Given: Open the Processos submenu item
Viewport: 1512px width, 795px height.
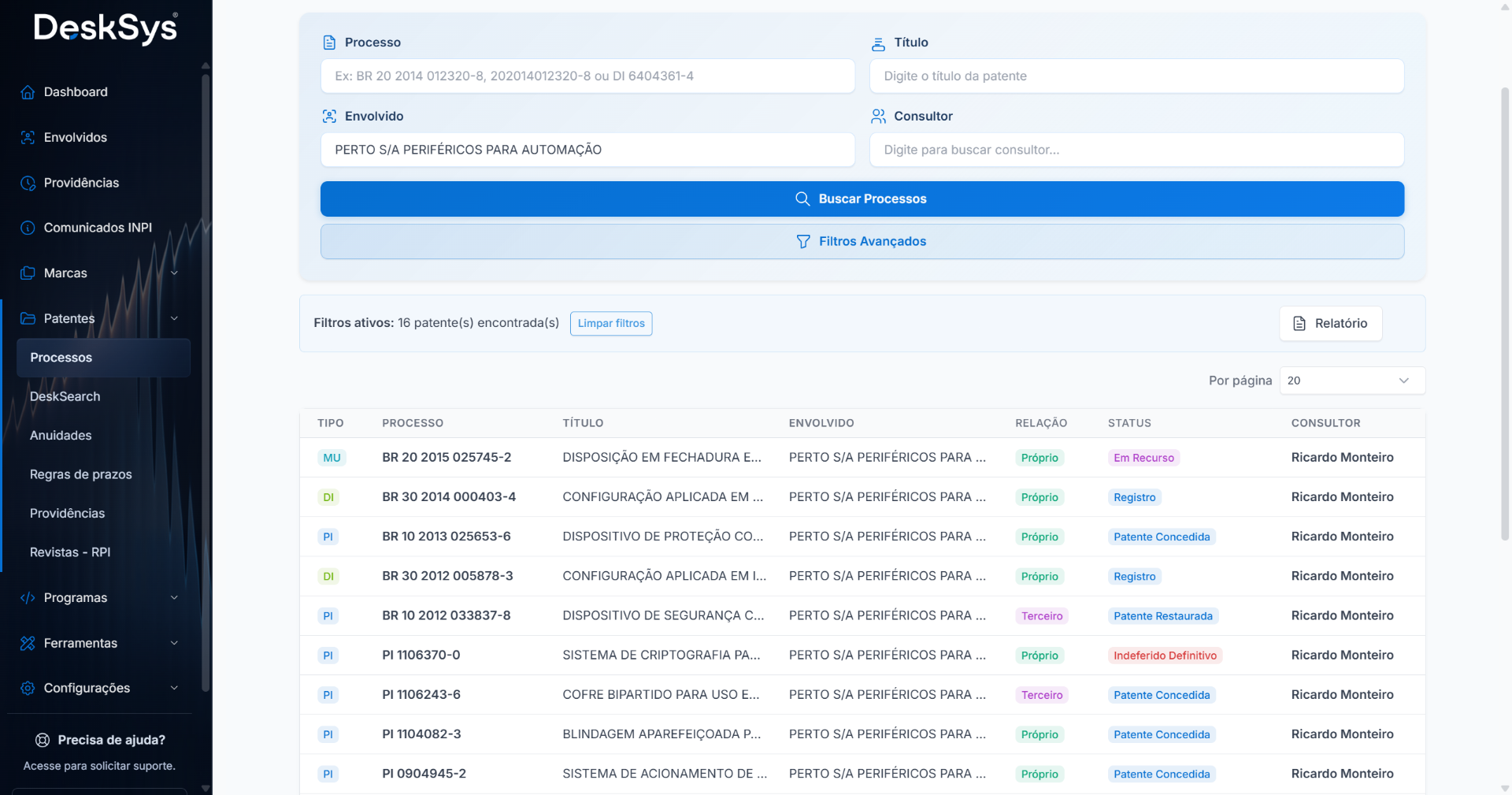Looking at the screenshot, I should (x=103, y=358).
